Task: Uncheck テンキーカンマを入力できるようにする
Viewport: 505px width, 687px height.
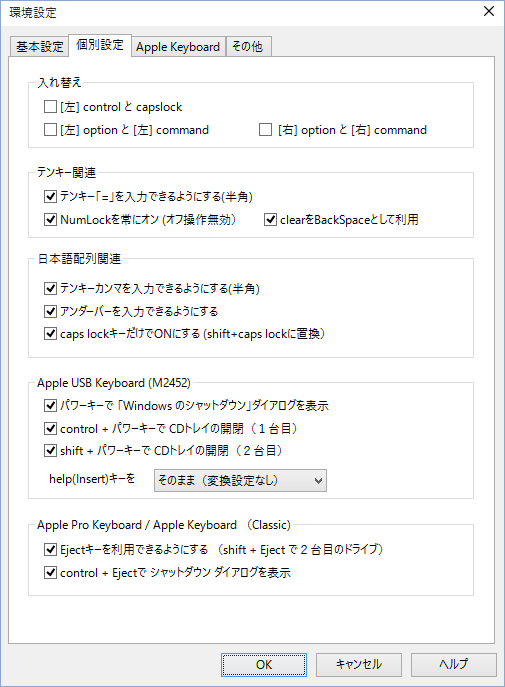Action: (x=50, y=288)
